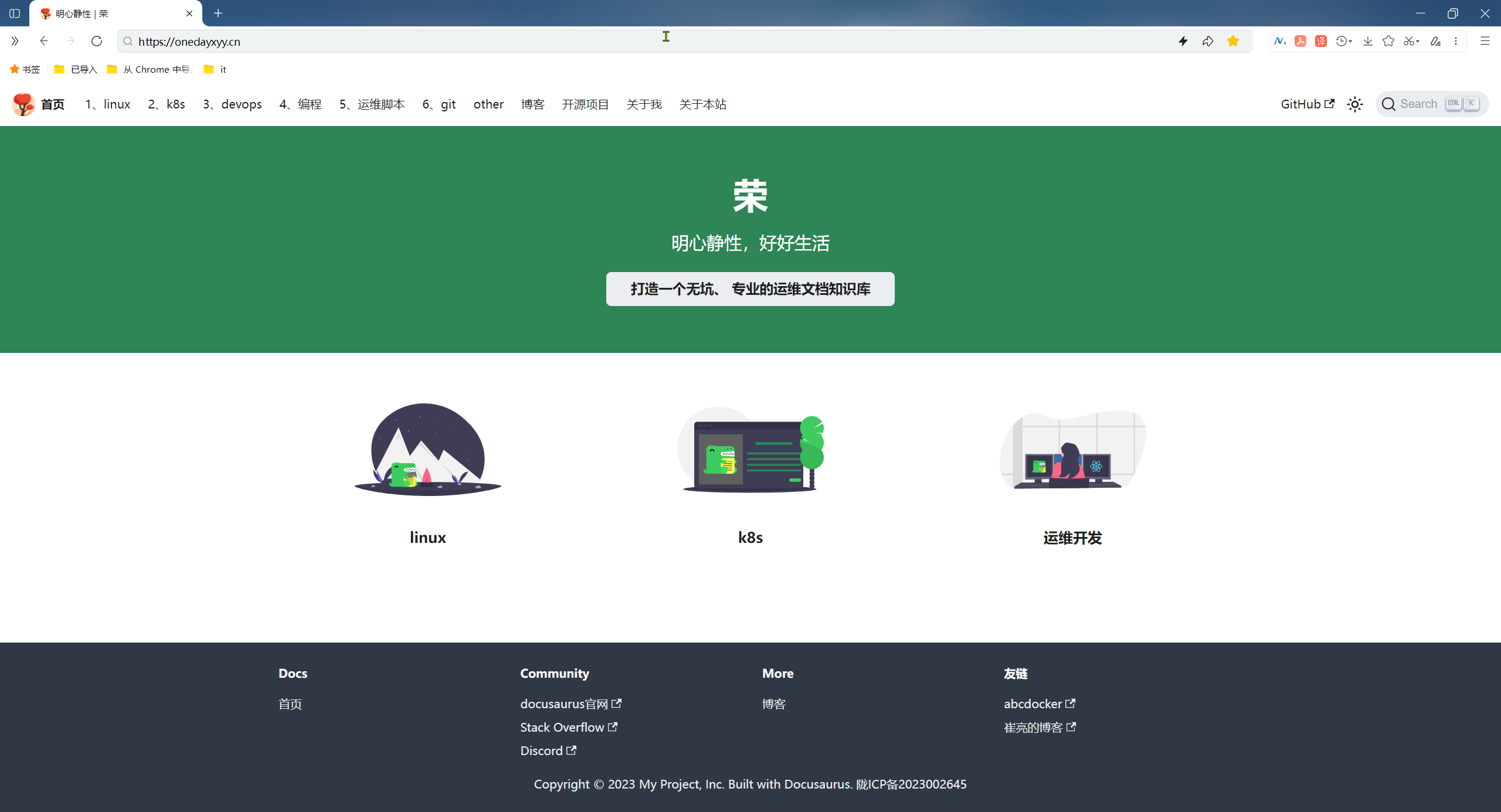Expand the scissors screenshot dropdown arrow
The image size is (1501, 812).
point(1418,41)
